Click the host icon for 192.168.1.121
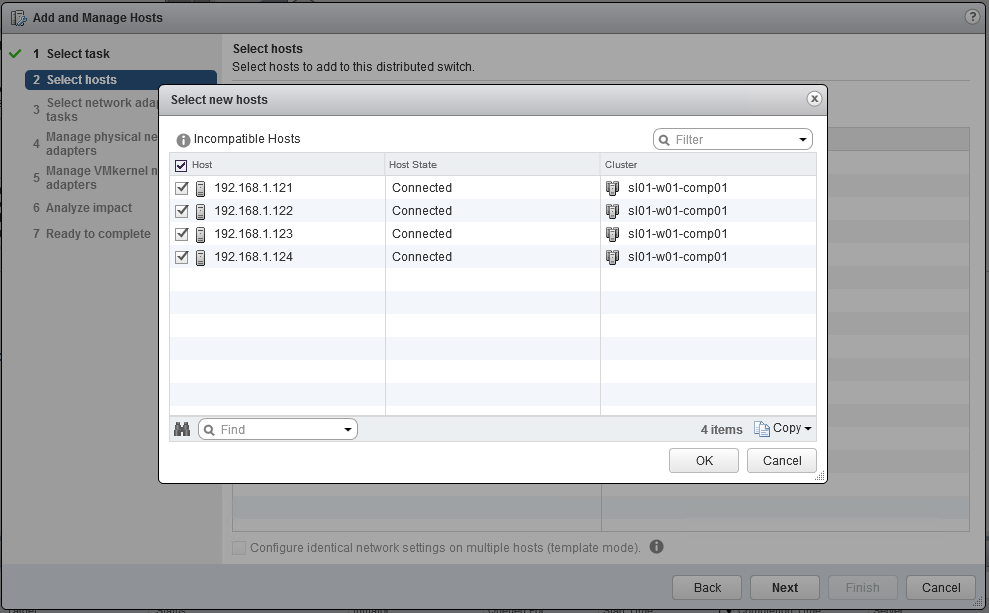The width and height of the screenshot is (989, 613). pos(201,189)
